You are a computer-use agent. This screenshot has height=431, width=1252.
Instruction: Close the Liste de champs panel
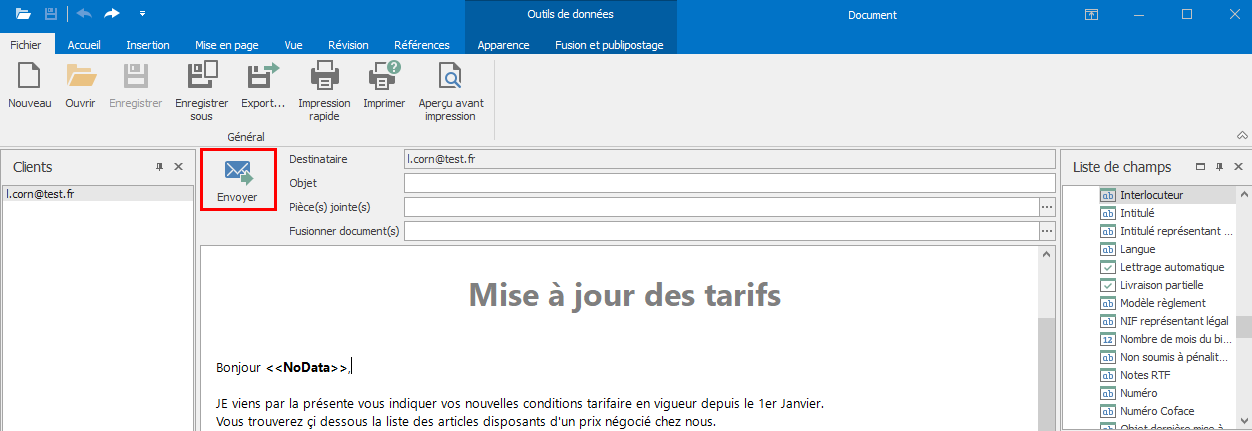tap(1238, 167)
